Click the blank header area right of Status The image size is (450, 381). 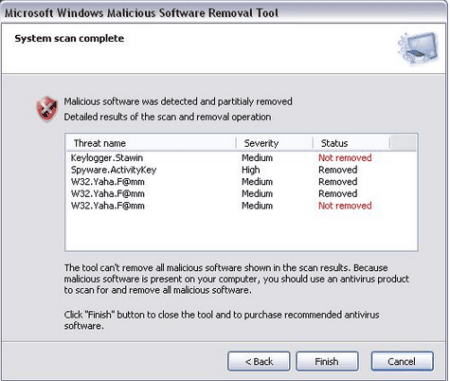[x=403, y=143]
